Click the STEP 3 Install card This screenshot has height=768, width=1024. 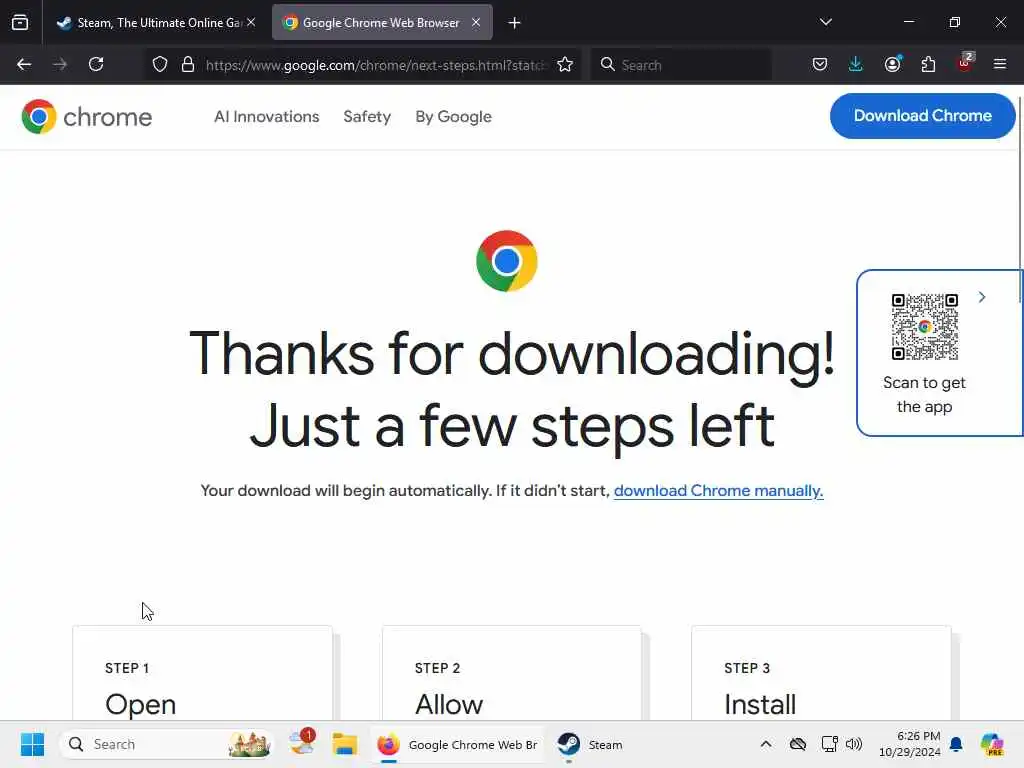point(822,673)
